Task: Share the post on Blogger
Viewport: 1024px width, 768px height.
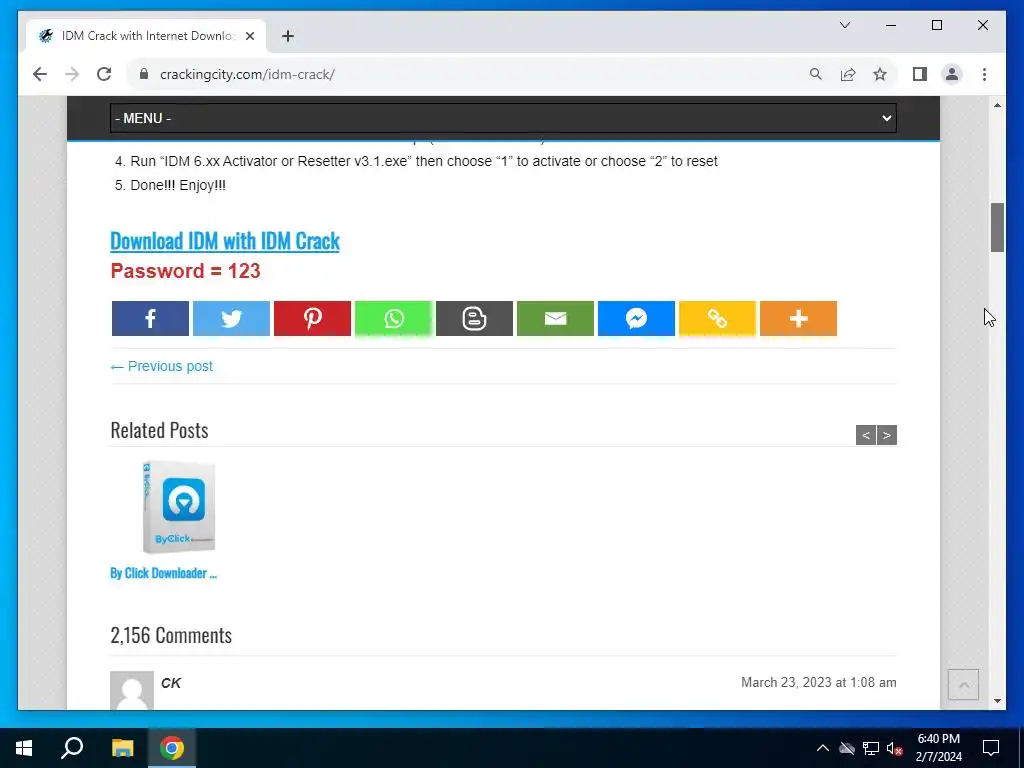Action: pos(474,318)
